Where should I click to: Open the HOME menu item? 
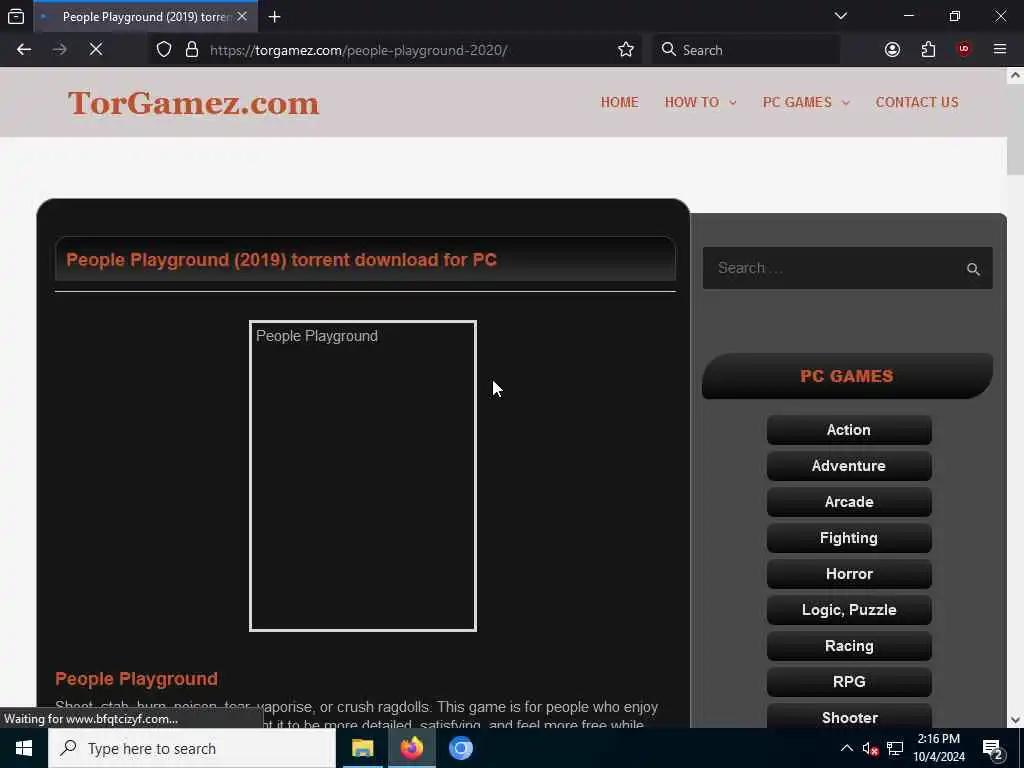click(620, 103)
